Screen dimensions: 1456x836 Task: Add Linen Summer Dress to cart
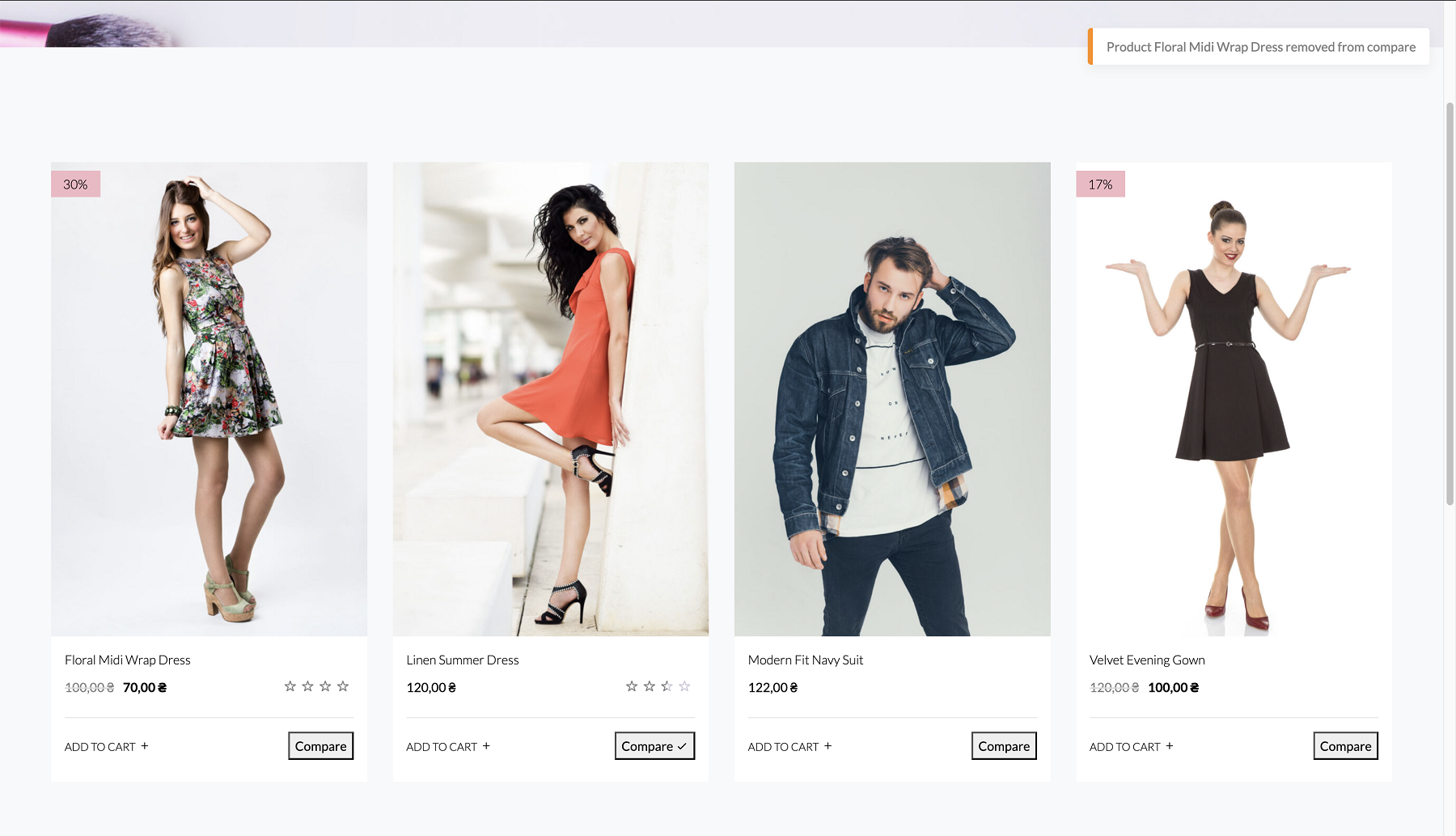click(x=448, y=747)
